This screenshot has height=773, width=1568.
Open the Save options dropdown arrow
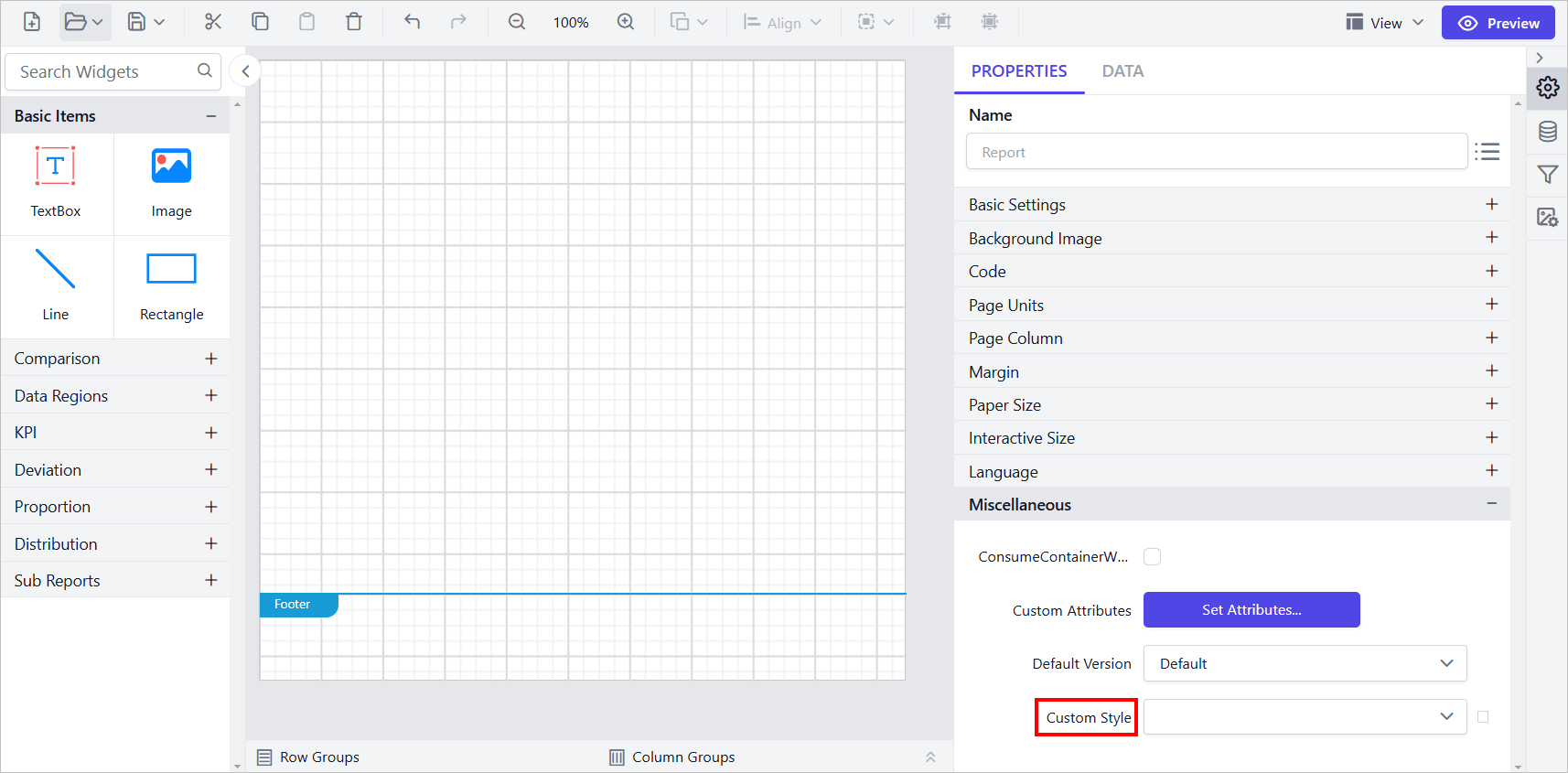[159, 22]
